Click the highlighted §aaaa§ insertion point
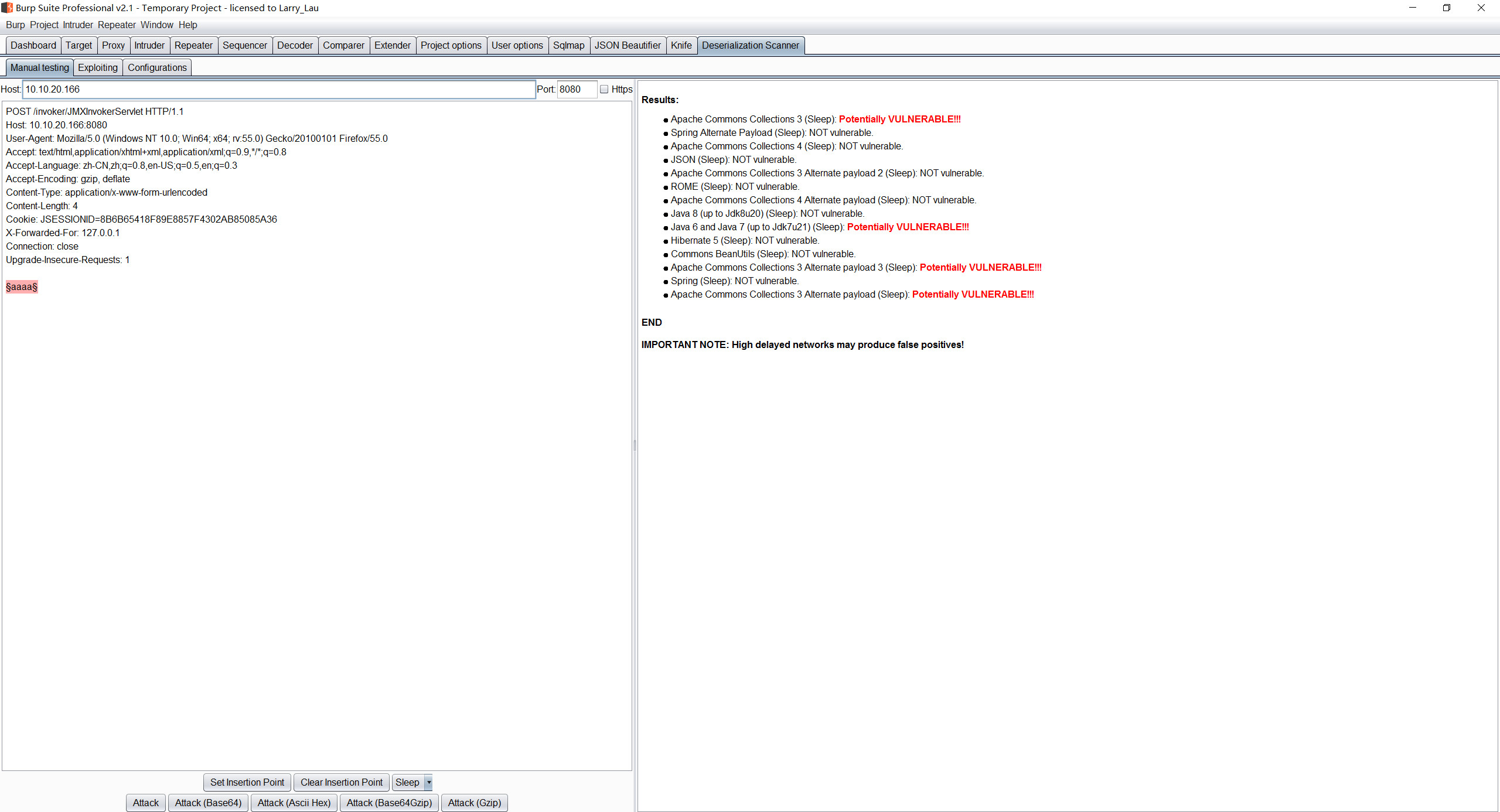 22,286
